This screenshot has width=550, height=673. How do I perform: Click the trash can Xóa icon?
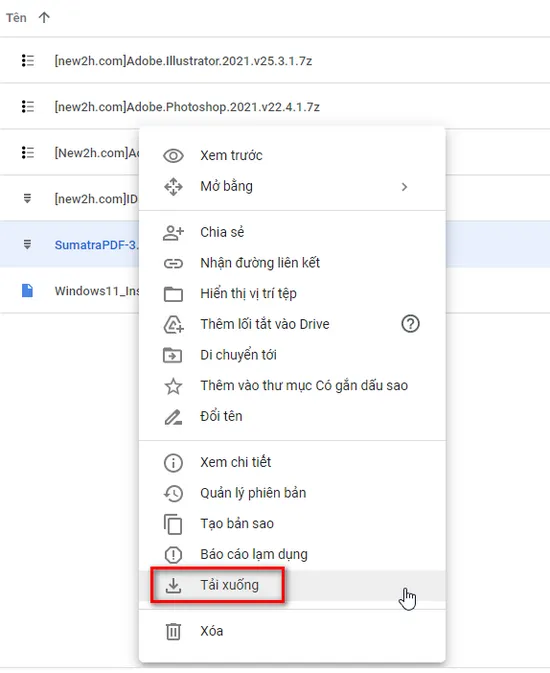(x=173, y=631)
